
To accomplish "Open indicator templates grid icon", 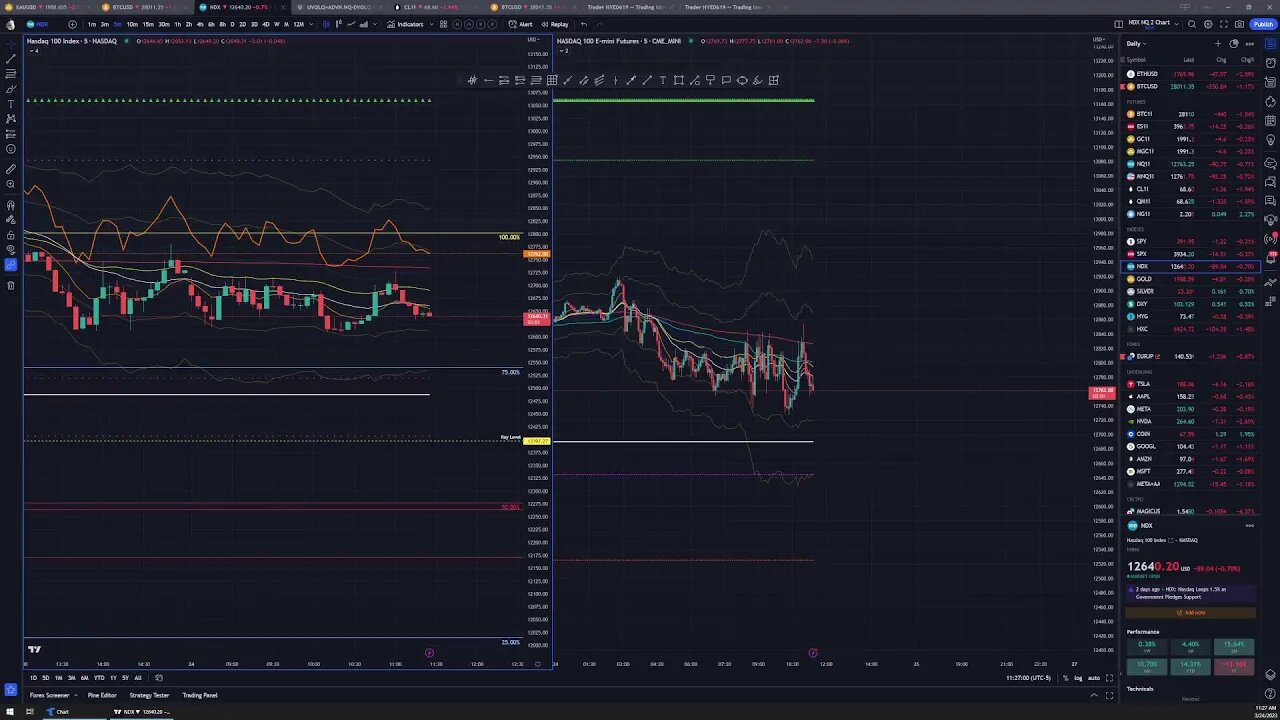I will [443, 24].
